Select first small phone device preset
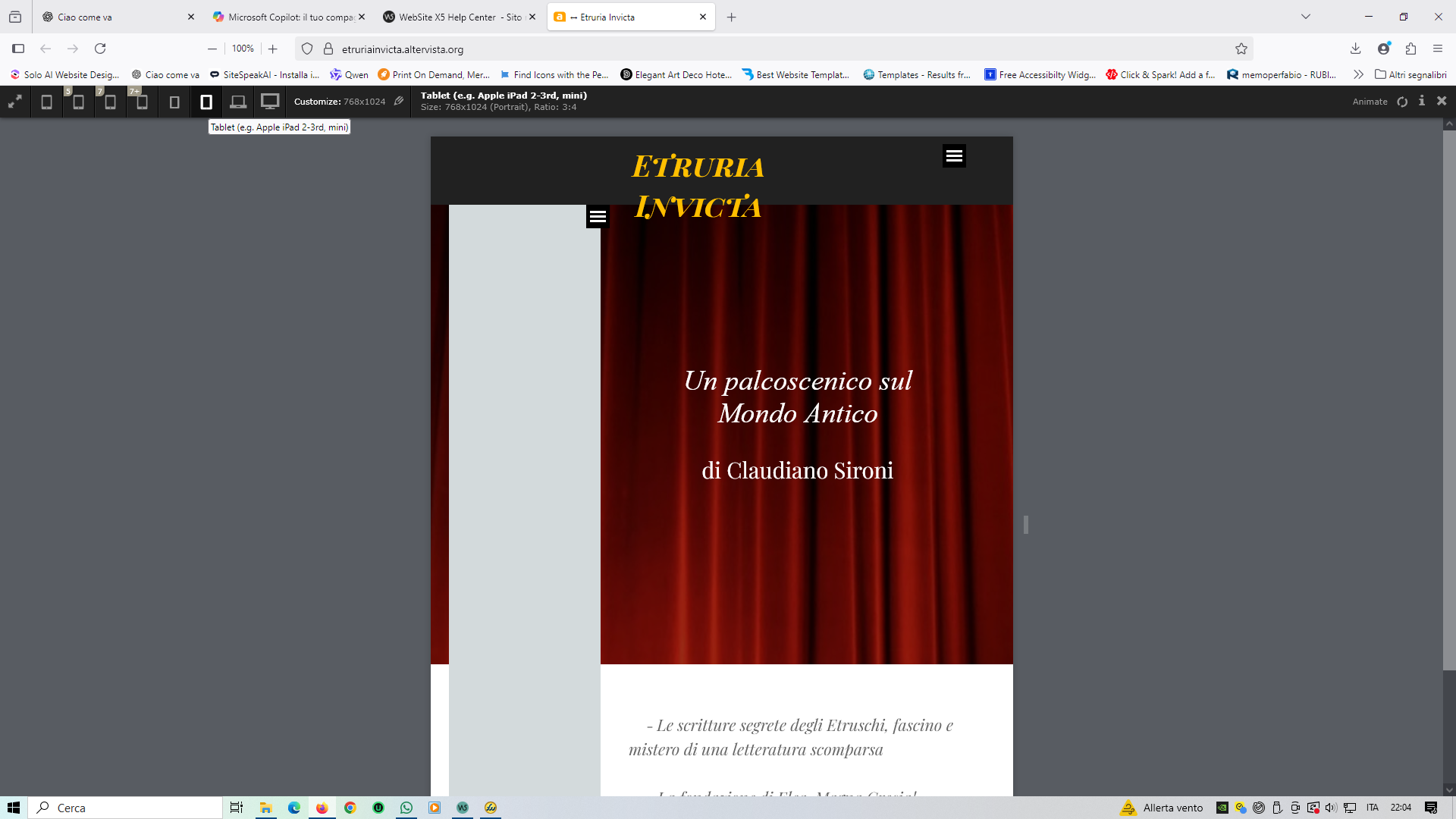The image size is (1456, 819). [x=46, y=102]
